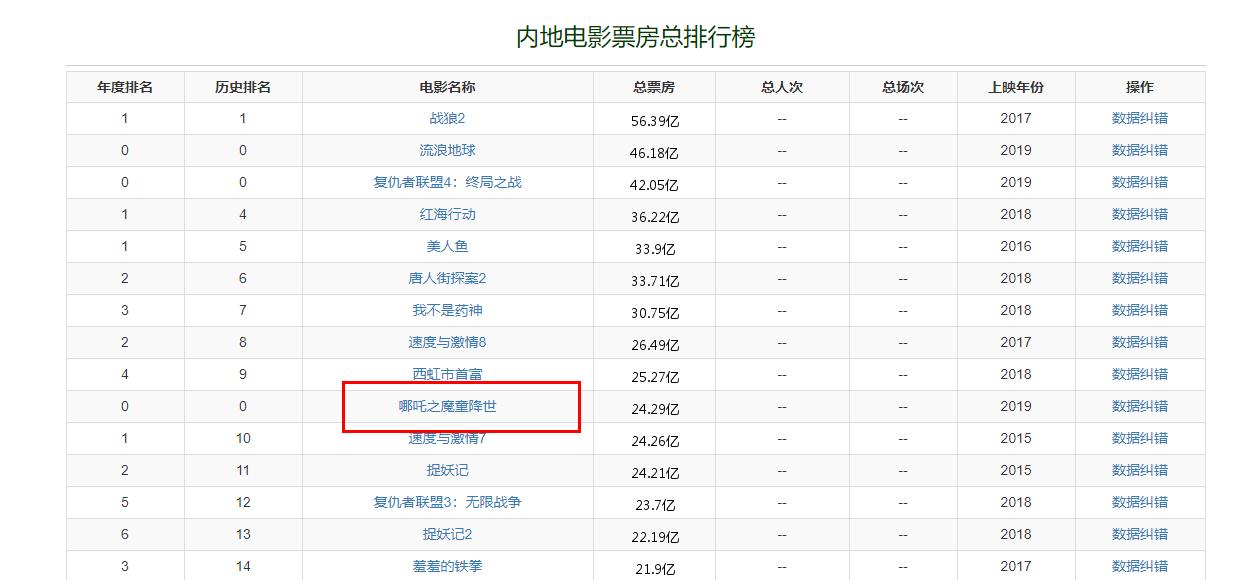Click 数据纠错 for 复仇者联盟4 row

(x=1140, y=182)
